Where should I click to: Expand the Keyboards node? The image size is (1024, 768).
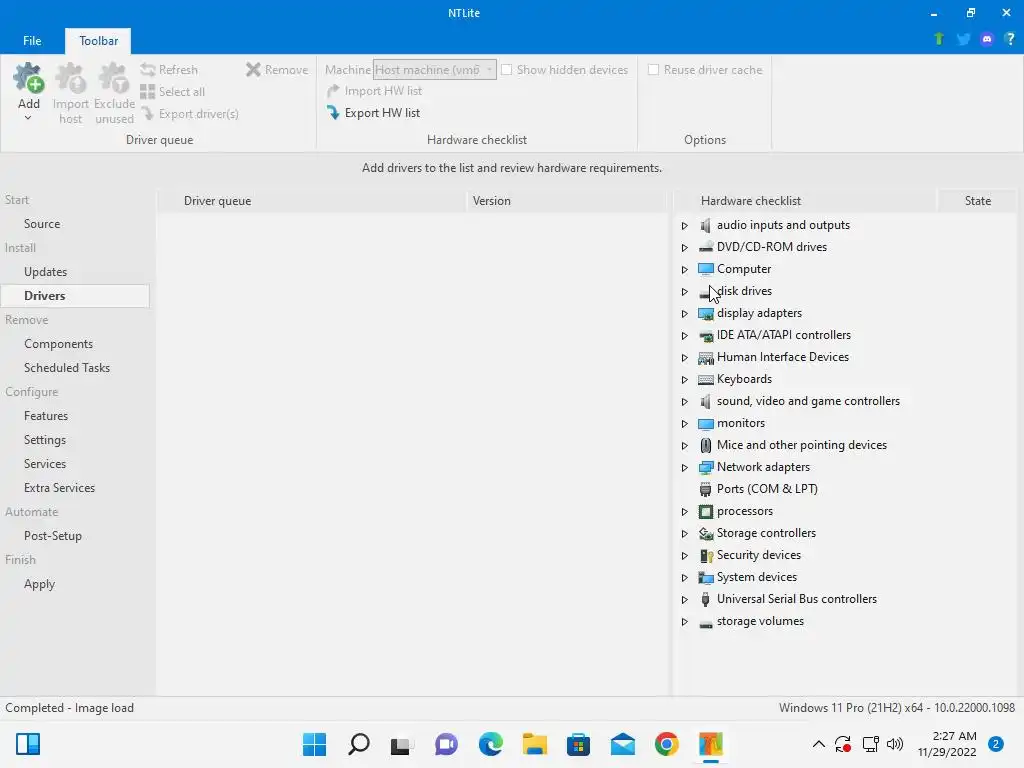coord(684,379)
